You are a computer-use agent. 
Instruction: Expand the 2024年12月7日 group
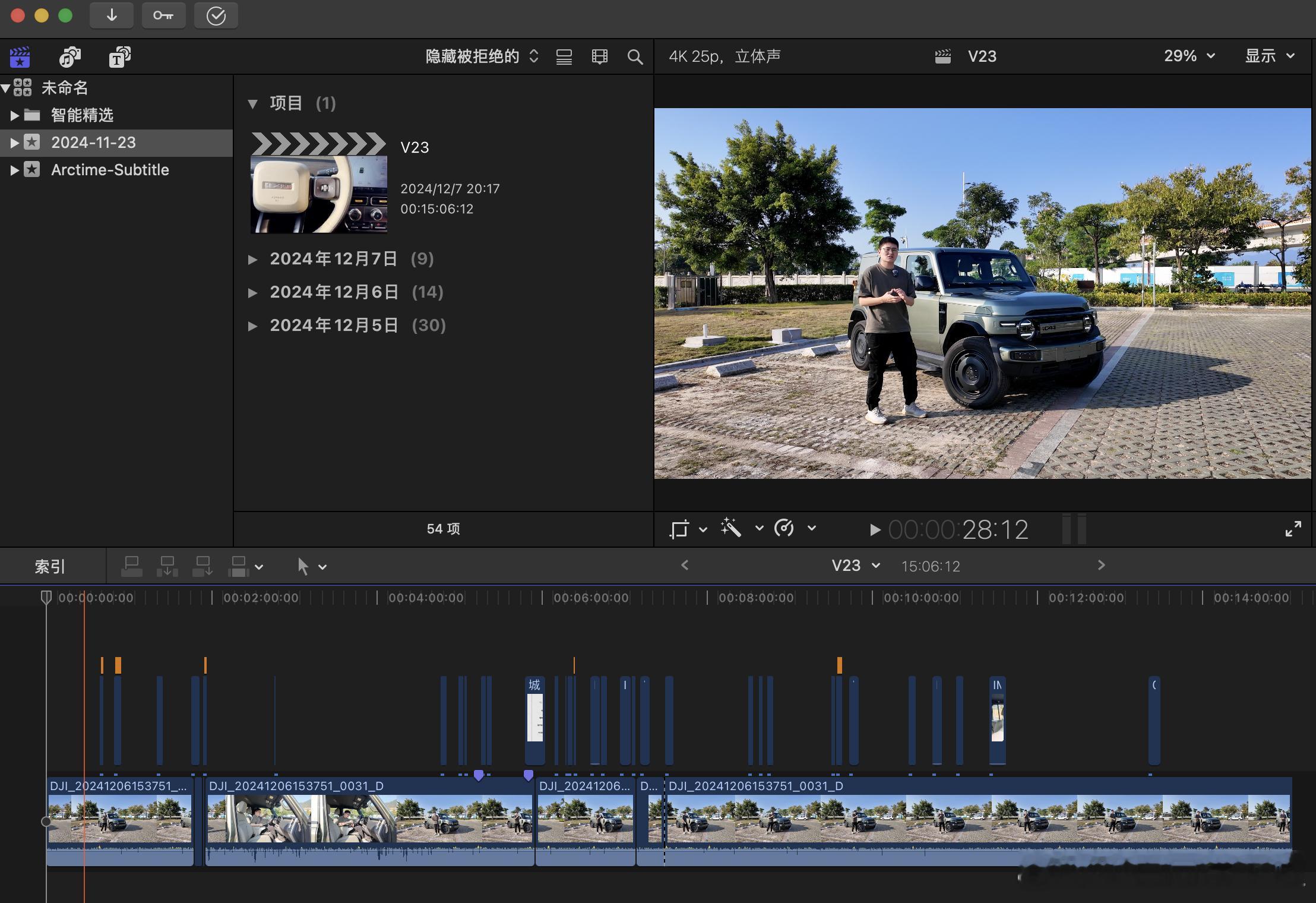tap(253, 260)
